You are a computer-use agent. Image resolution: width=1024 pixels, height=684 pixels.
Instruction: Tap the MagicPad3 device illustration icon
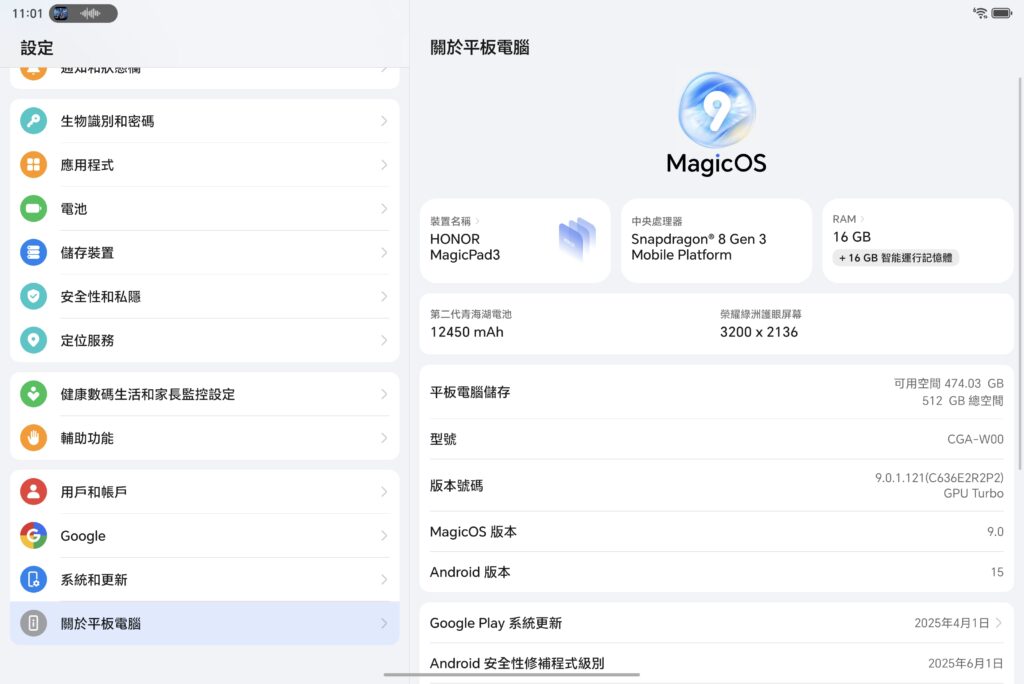pos(577,240)
